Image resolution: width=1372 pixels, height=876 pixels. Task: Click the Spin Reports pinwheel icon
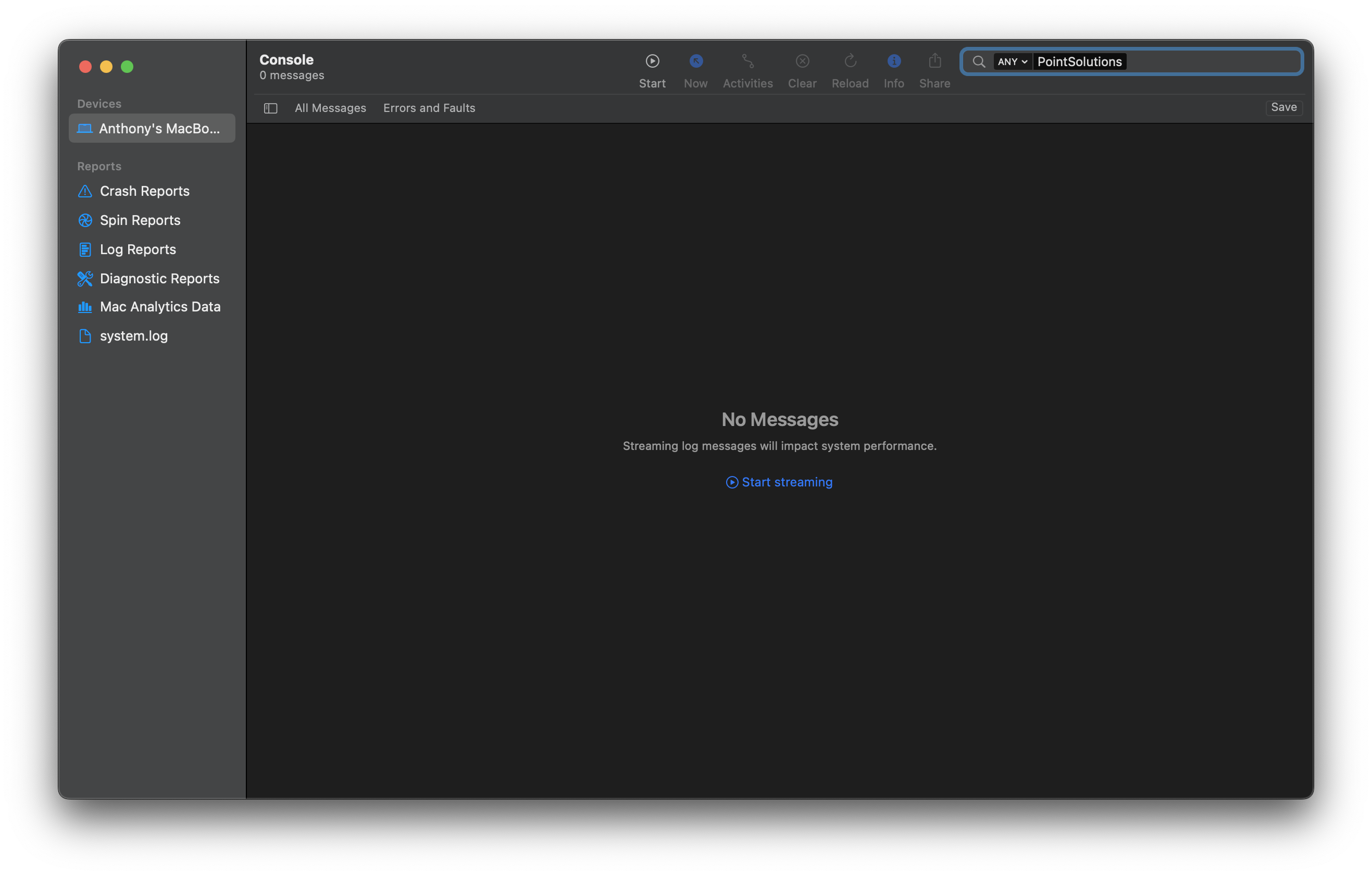(x=85, y=220)
